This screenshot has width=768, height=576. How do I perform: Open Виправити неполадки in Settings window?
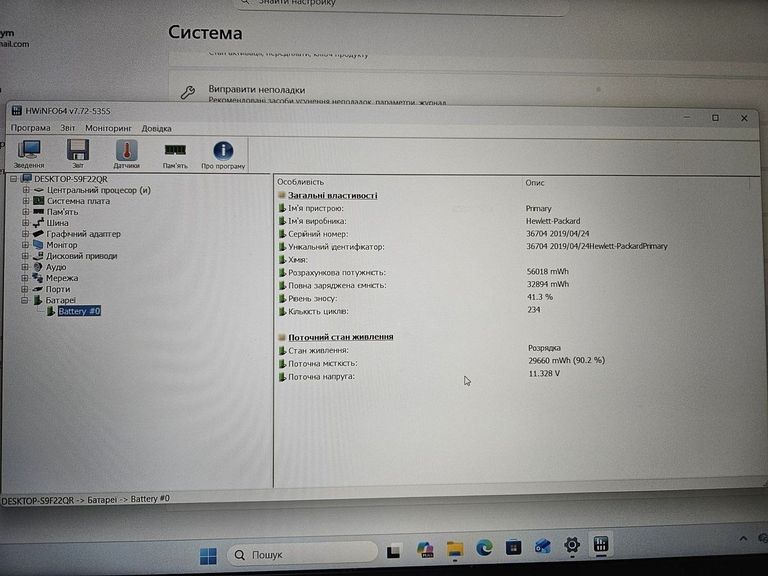click(x=257, y=90)
